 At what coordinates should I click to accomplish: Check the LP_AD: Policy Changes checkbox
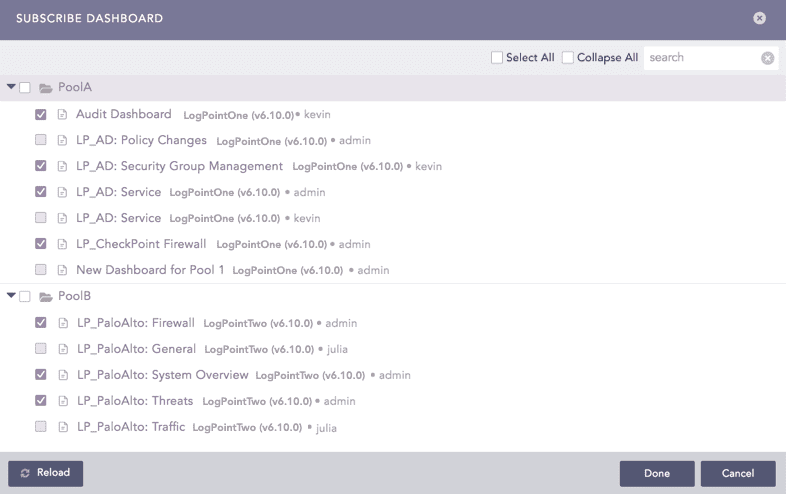[x=41, y=140]
